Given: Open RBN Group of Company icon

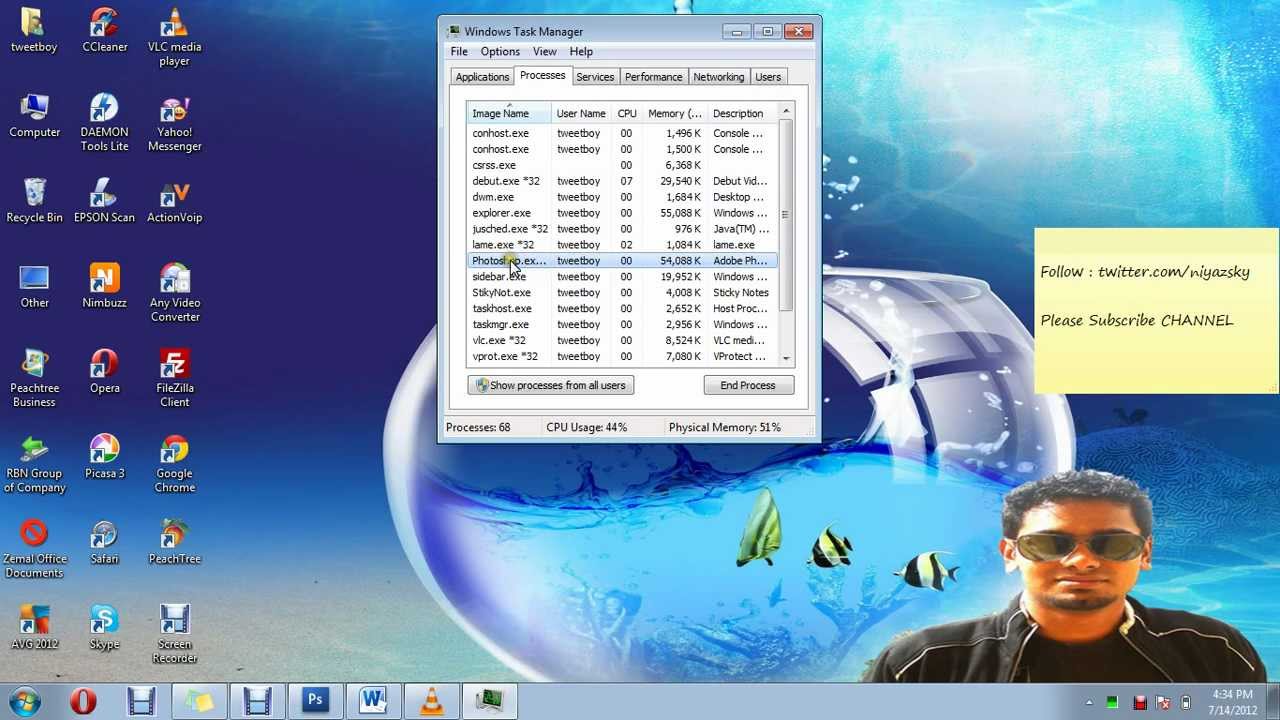Looking at the screenshot, I should pyautogui.click(x=34, y=464).
